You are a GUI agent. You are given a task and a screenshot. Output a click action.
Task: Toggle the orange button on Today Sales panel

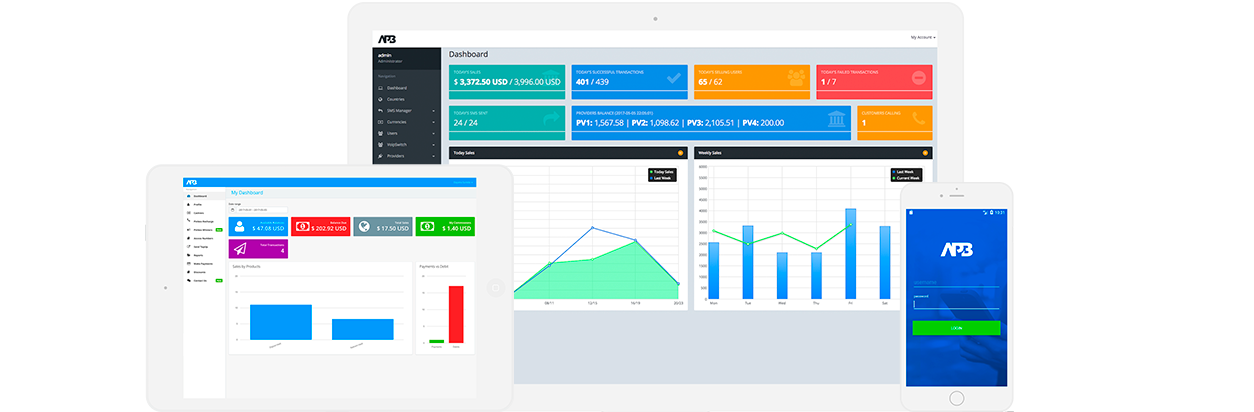pos(681,153)
